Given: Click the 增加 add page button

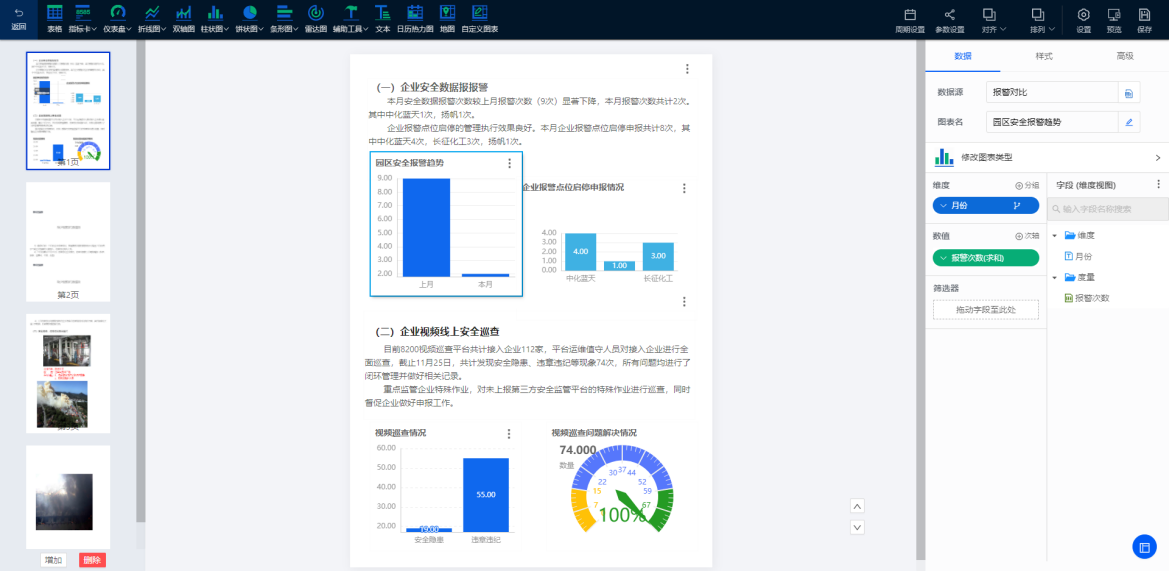Looking at the screenshot, I should 54,560.
